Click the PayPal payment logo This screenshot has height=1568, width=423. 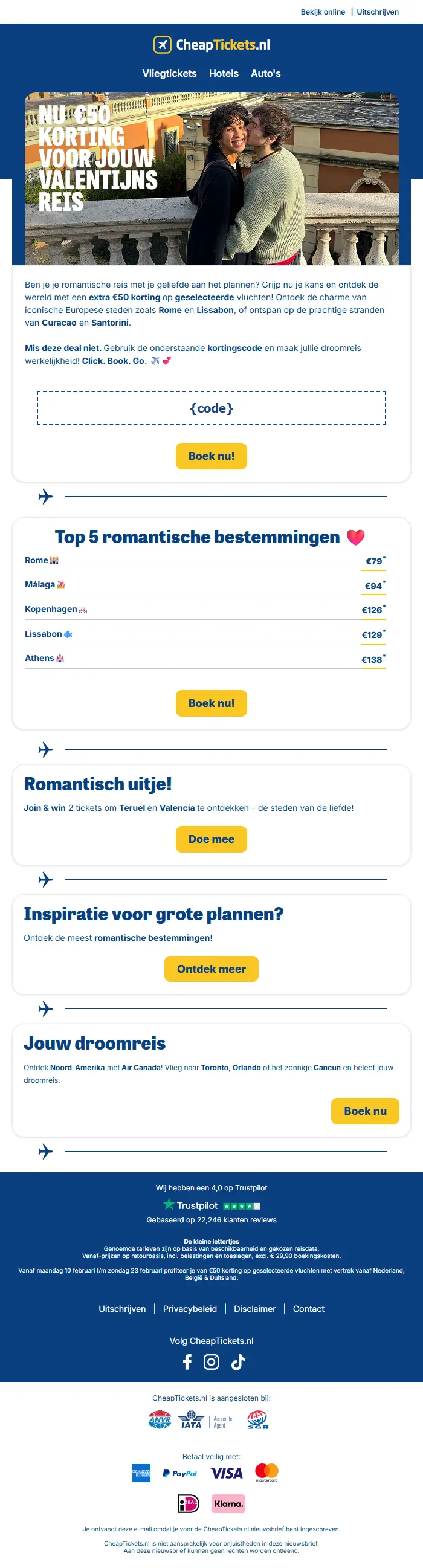(179, 1474)
